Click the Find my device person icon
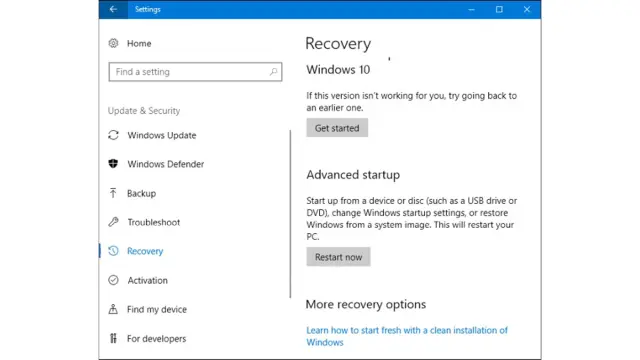Screen dimensions: 640x360 113,309
